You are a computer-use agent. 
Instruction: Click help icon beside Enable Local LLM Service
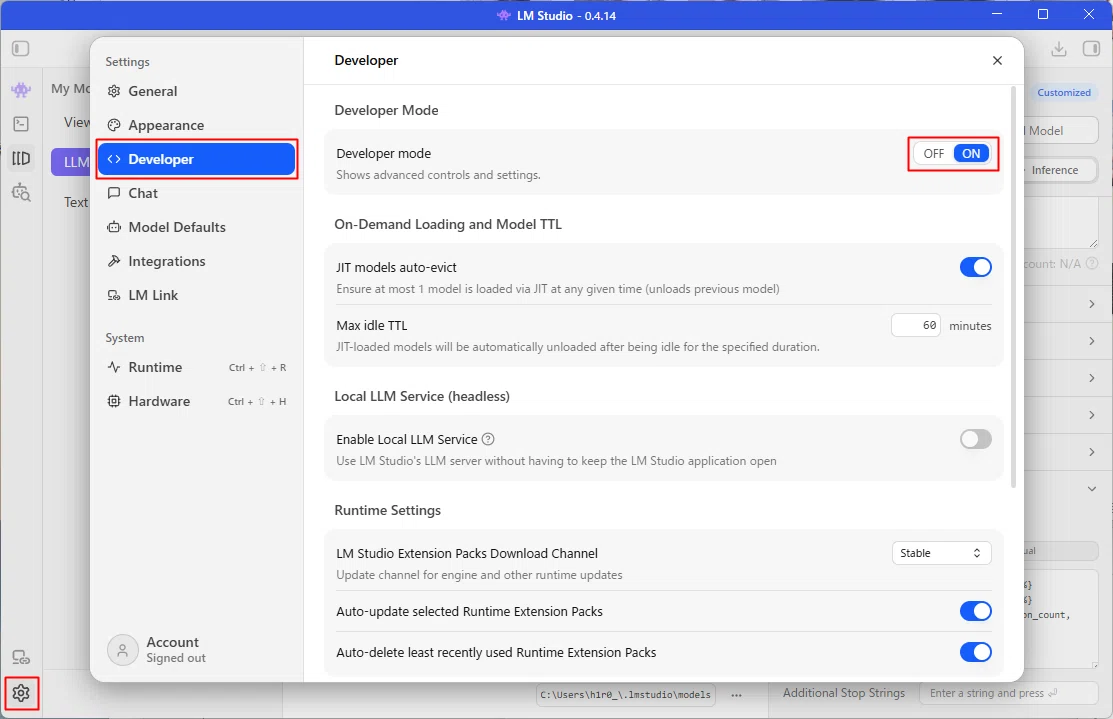point(488,439)
